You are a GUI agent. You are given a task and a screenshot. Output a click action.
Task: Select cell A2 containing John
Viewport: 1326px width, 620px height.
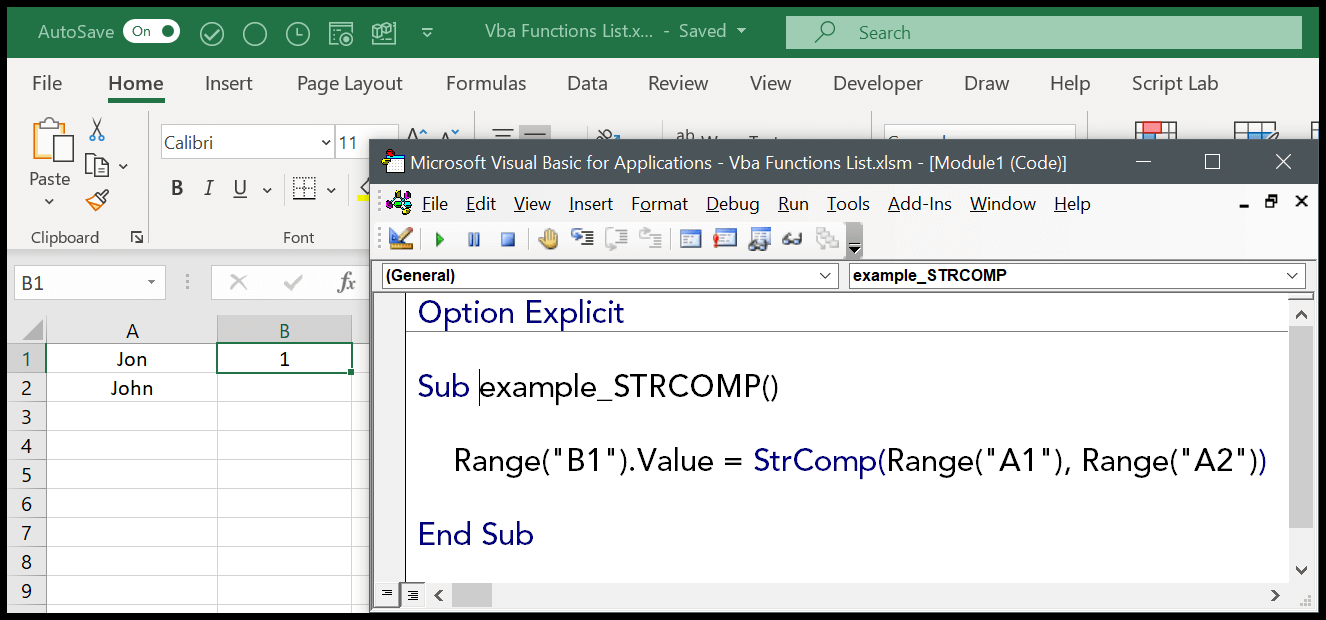(131, 388)
